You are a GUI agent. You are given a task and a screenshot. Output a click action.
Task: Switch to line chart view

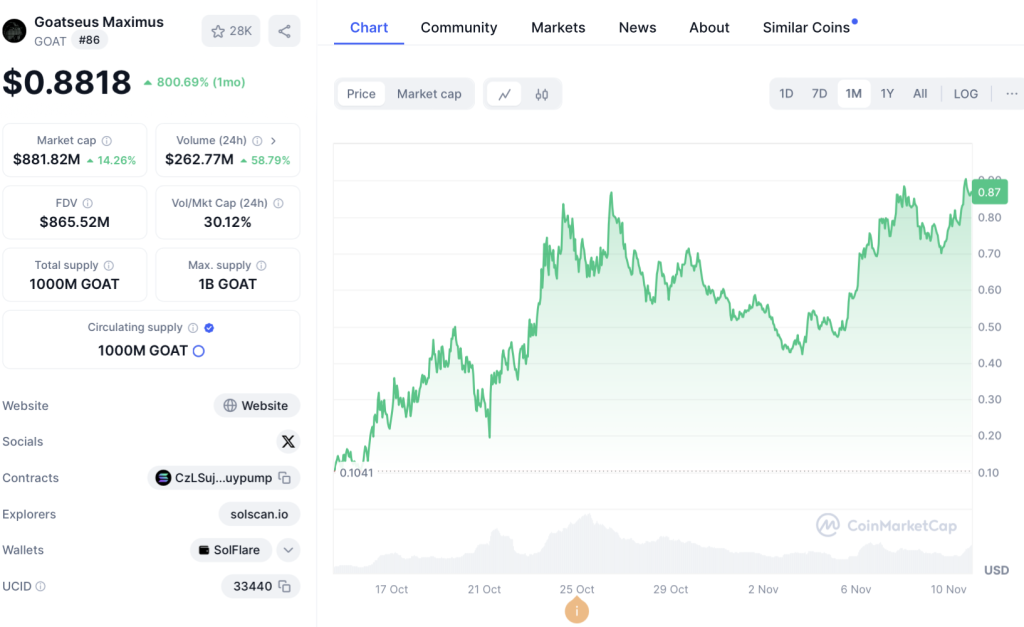click(504, 94)
